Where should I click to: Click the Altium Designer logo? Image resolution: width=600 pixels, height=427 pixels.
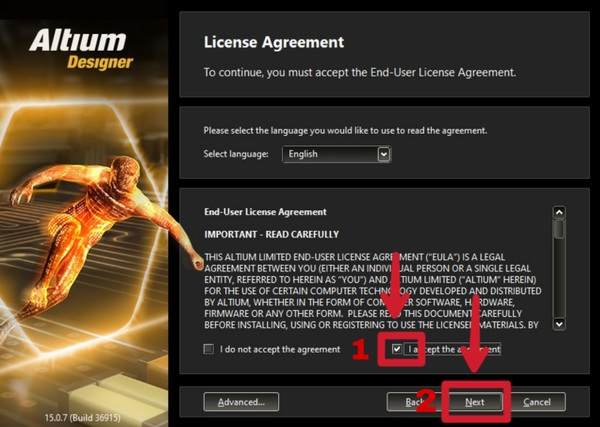(81, 49)
